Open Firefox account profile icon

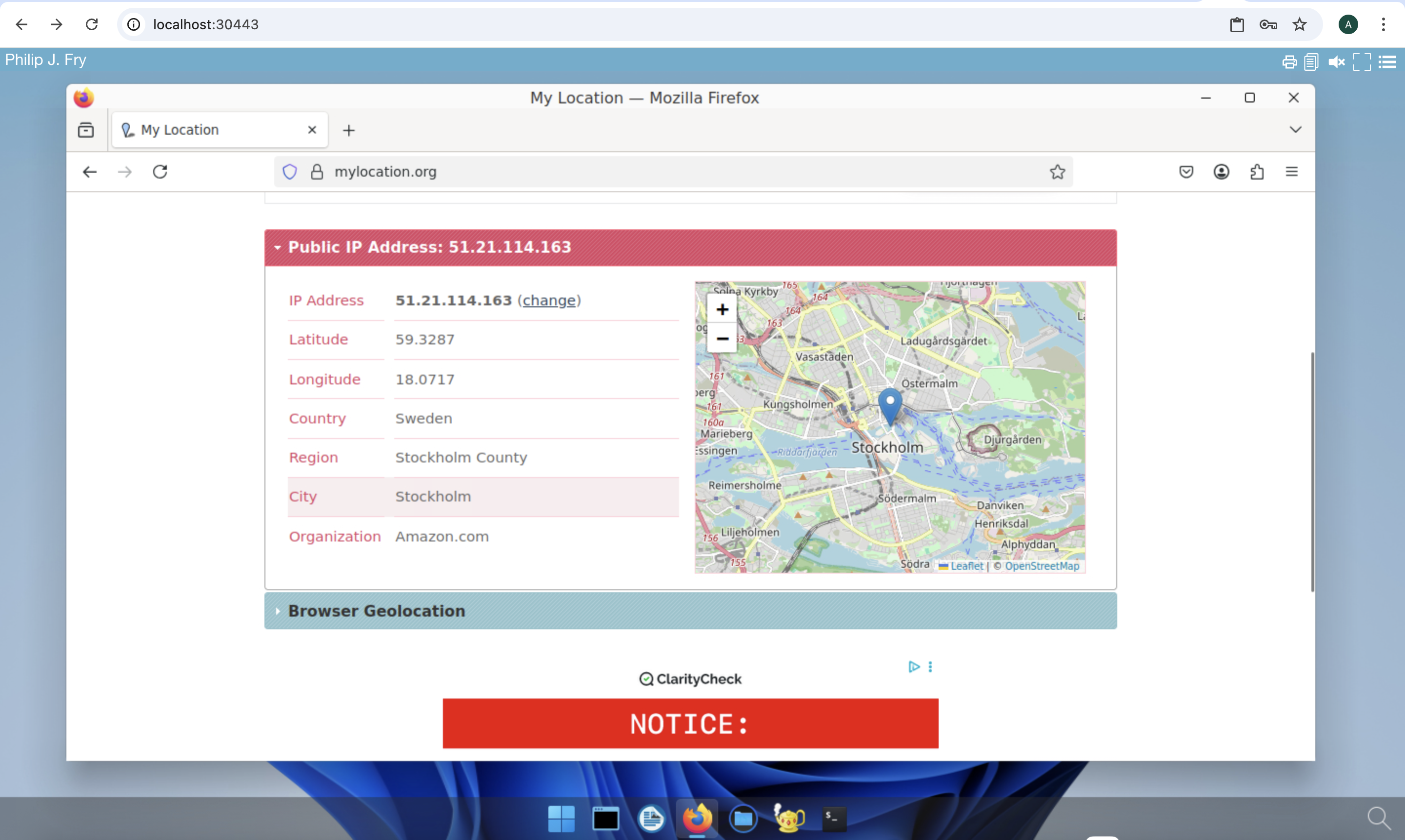point(1221,172)
